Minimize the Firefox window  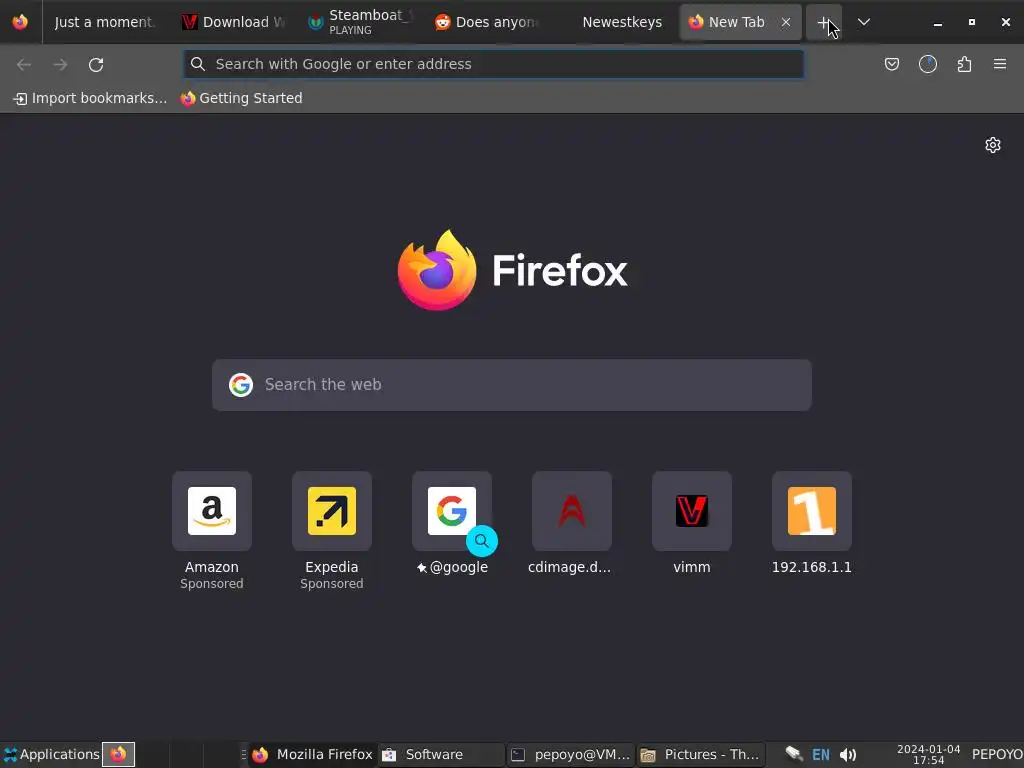pos(938,22)
